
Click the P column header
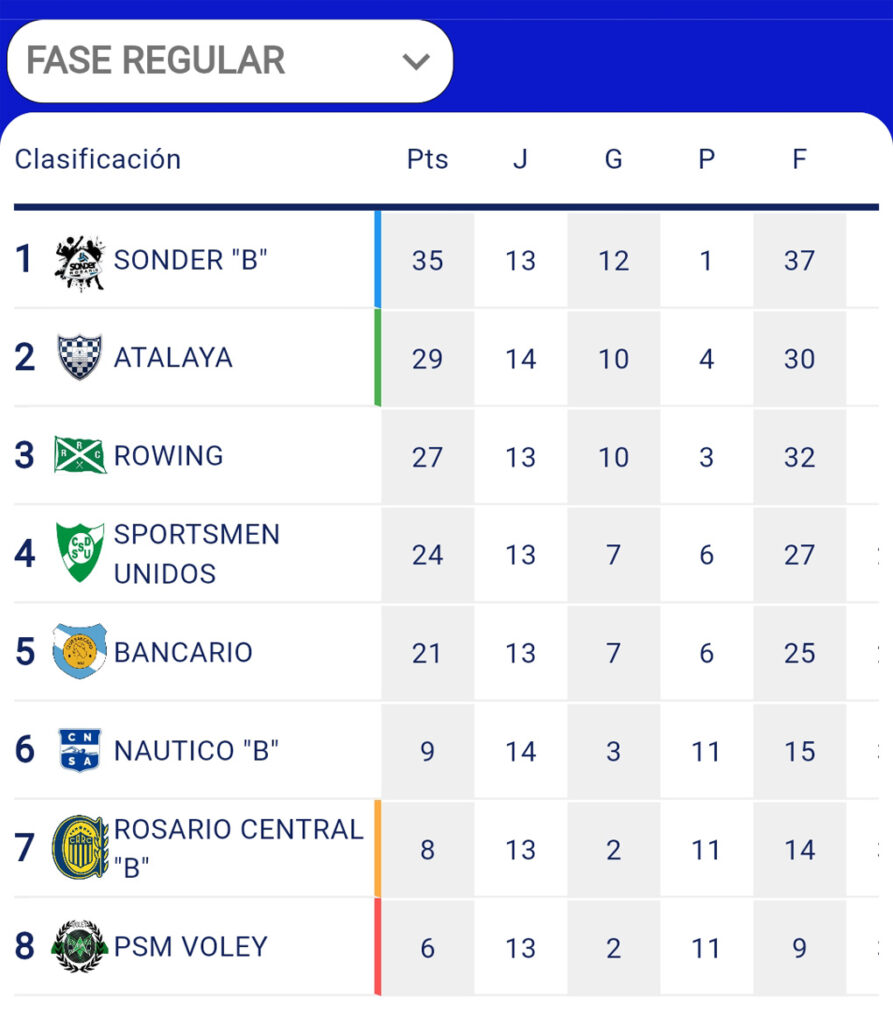click(x=706, y=160)
